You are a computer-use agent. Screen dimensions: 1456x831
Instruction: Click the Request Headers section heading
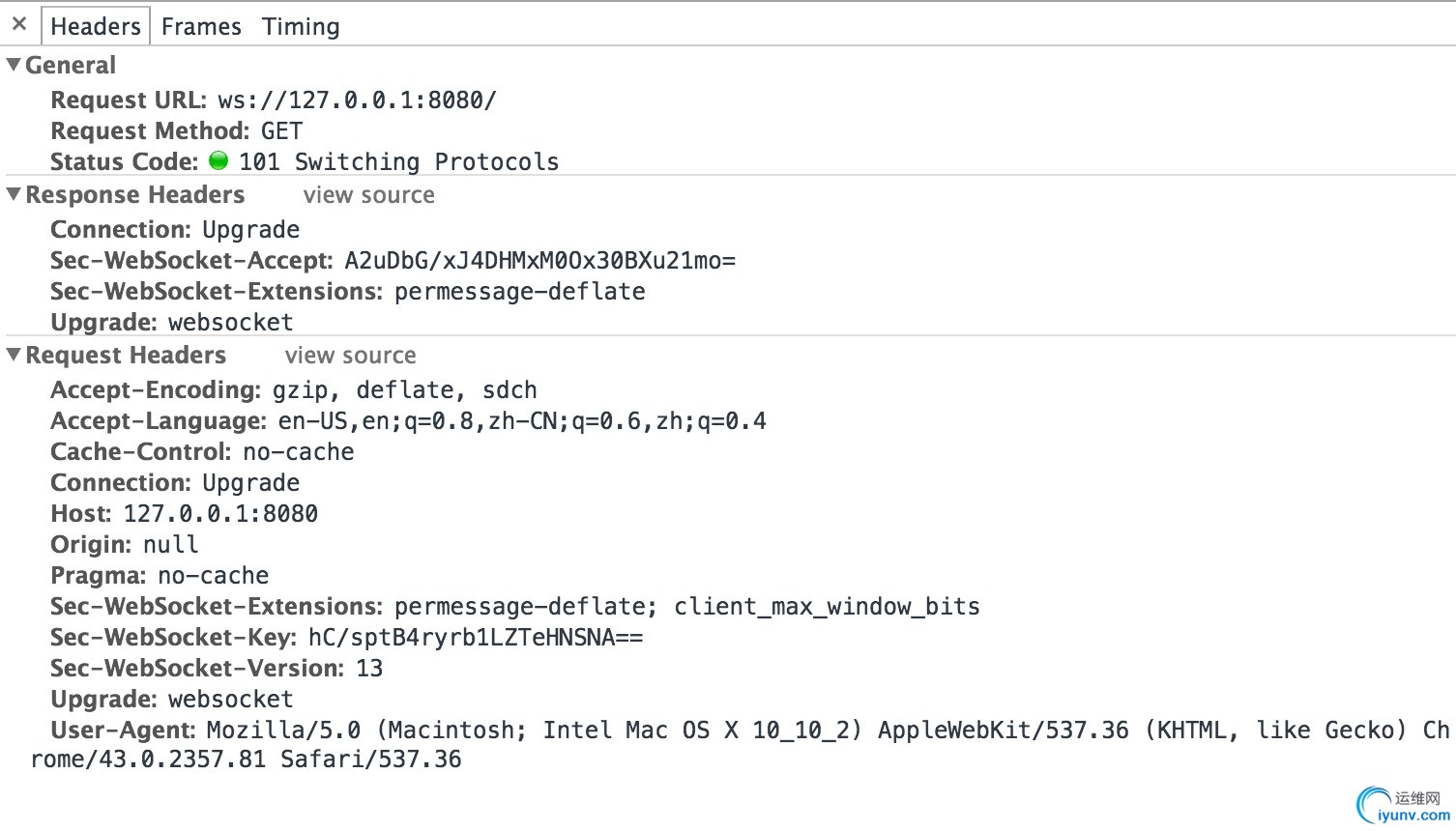tap(126, 356)
